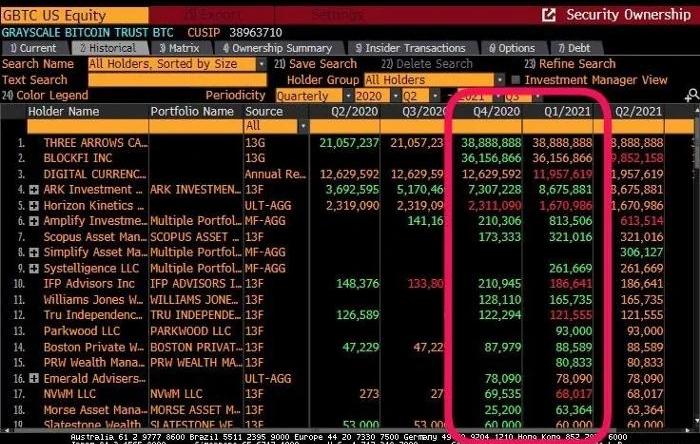Switch to the Ownership Summary tab
Image resolution: width=700 pixels, height=444 pixels.
pyautogui.click(x=288, y=48)
